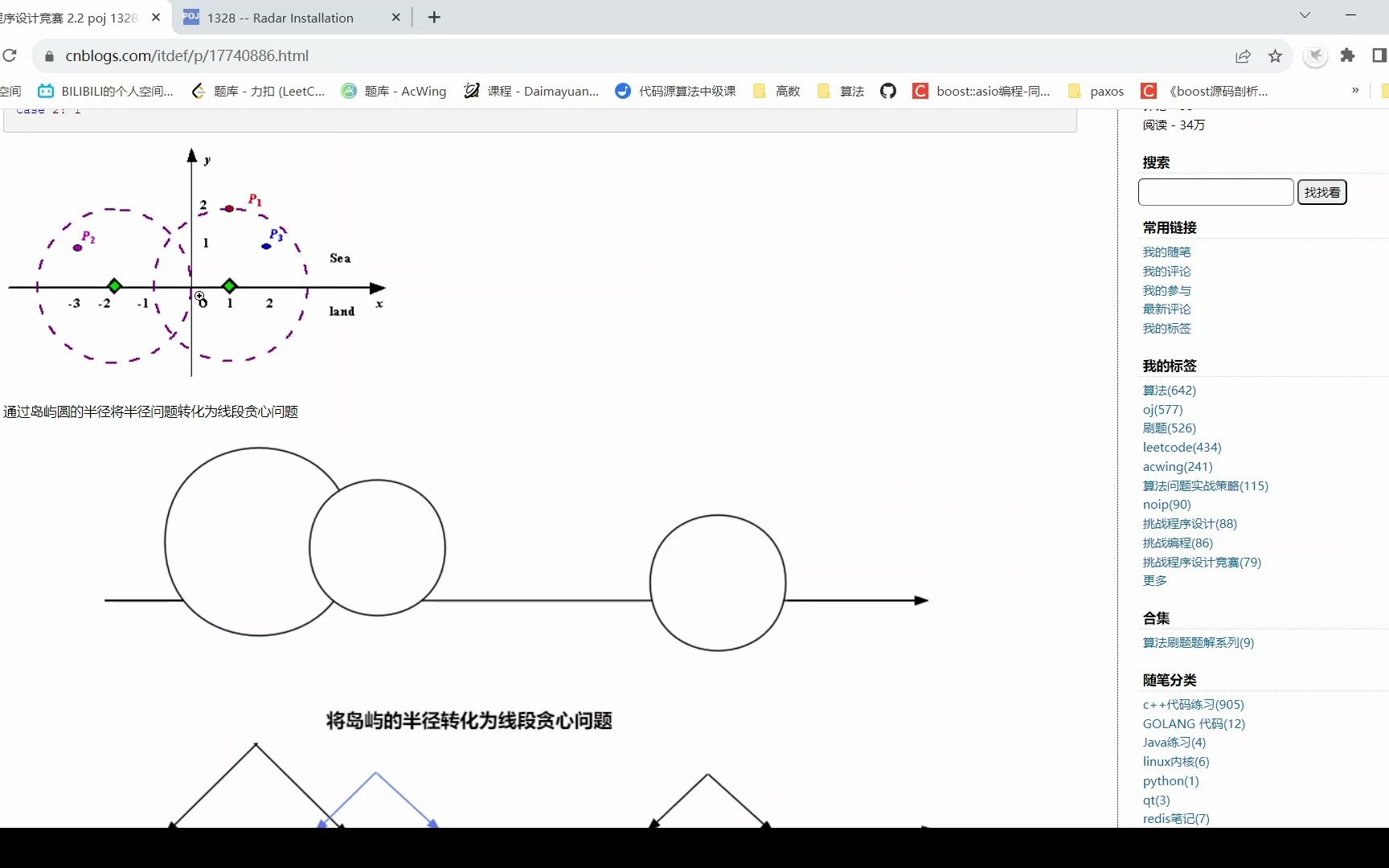
Task: Close the poj 1328 blog tab
Action: (156, 17)
